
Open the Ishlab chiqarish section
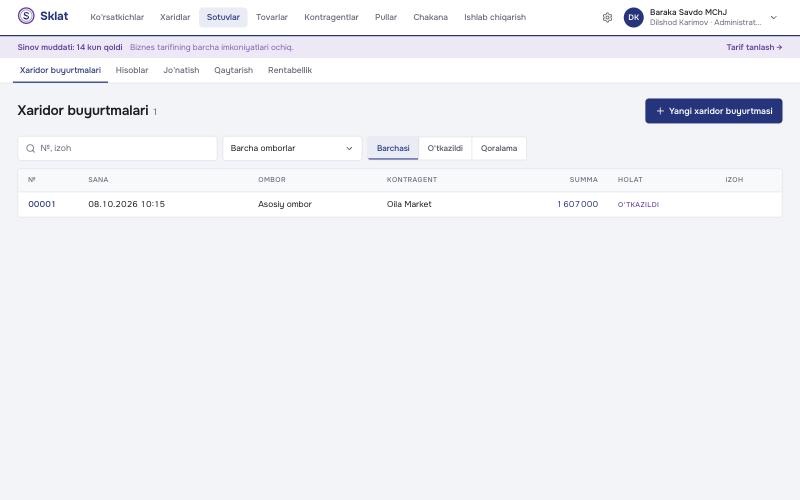pyautogui.click(x=495, y=17)
